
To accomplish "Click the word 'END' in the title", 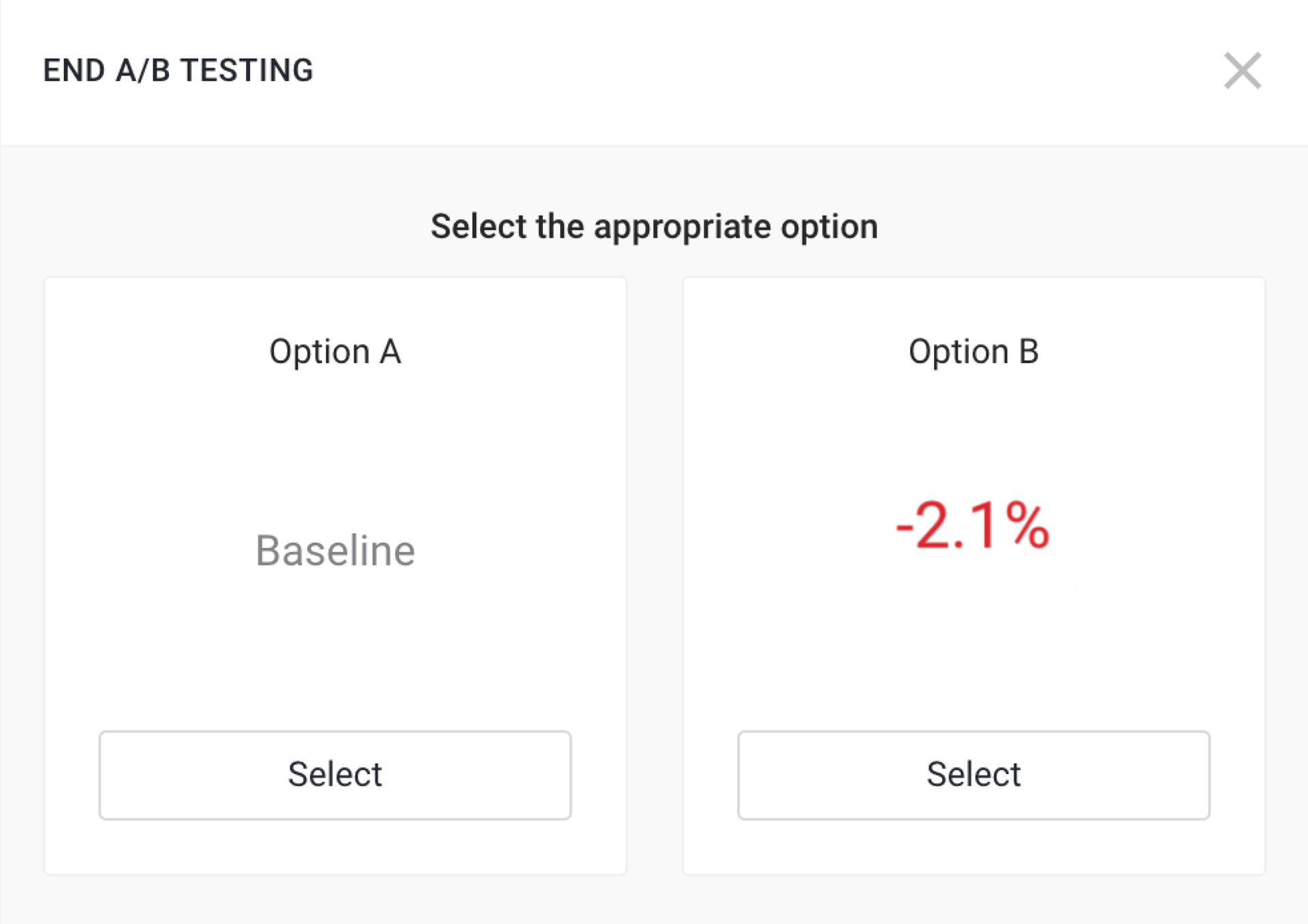I will tap(74, 71).
